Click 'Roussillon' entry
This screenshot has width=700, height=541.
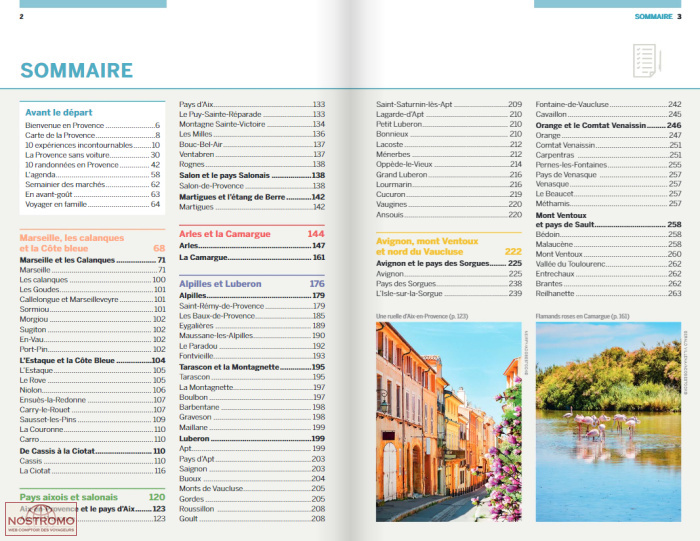[252, 509]
